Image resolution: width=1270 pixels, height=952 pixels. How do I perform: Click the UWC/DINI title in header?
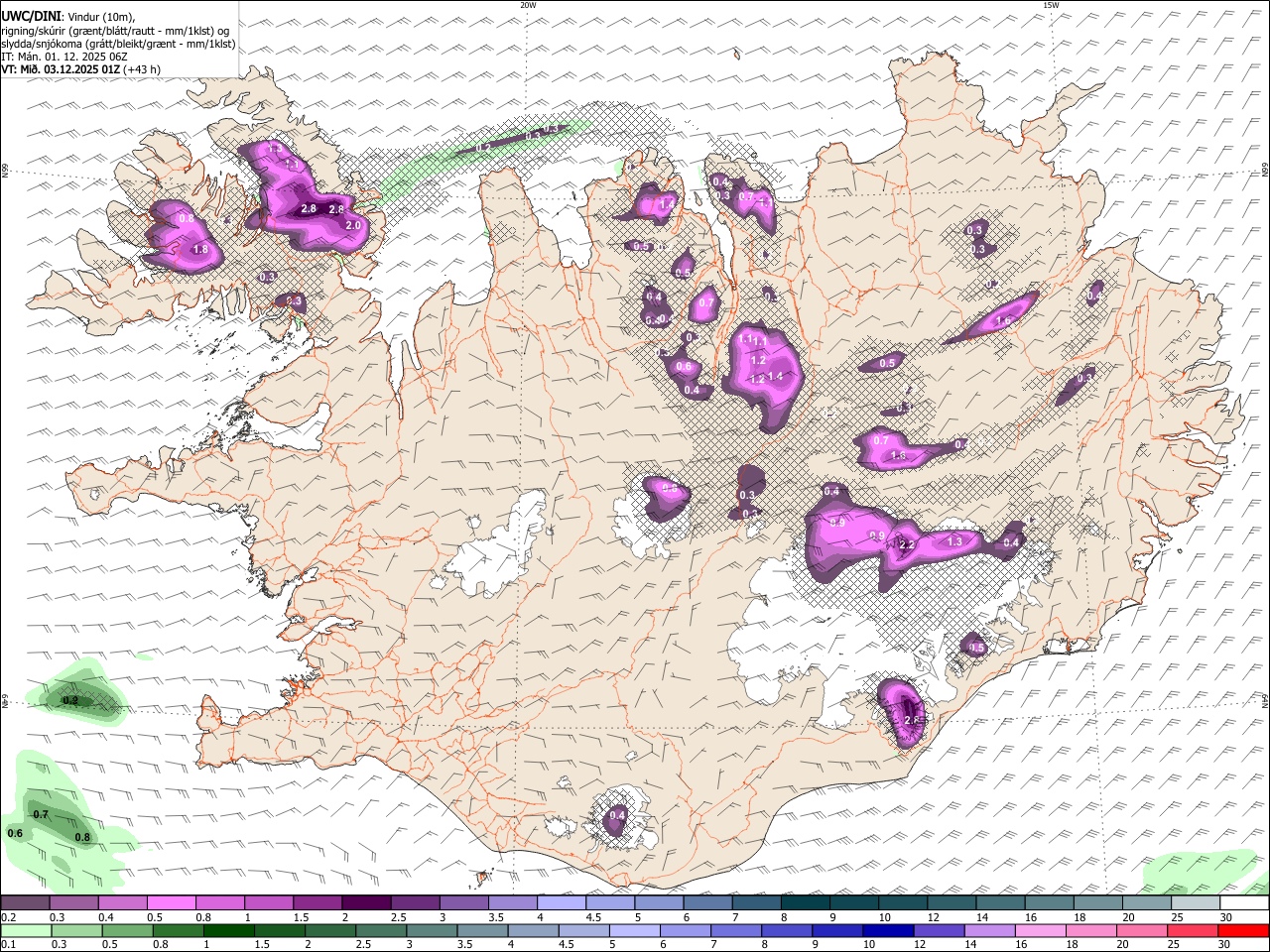pos(31,16)
